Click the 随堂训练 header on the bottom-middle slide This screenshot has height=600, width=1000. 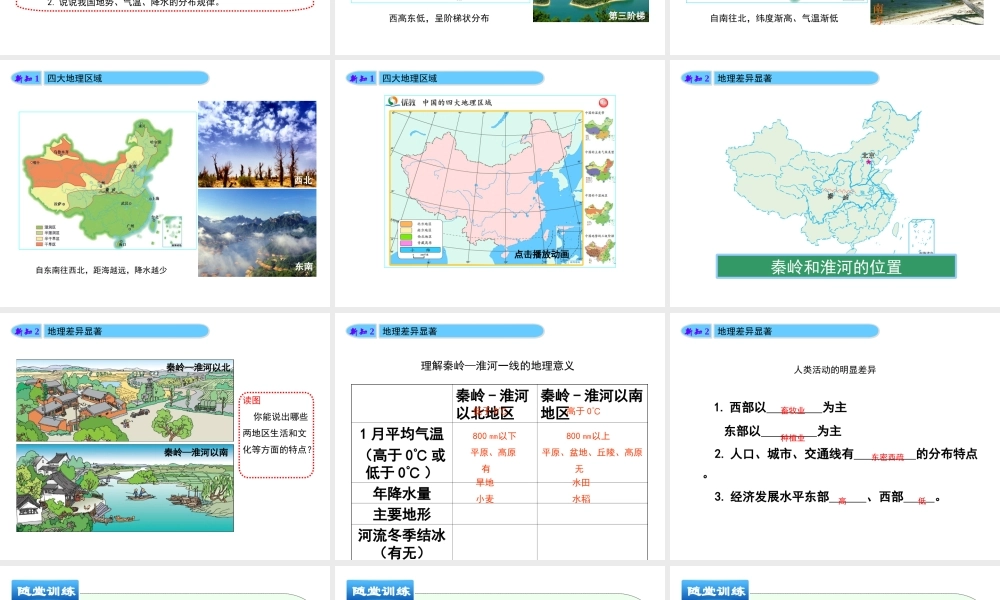pyautogui.click(x=380, y=591)
